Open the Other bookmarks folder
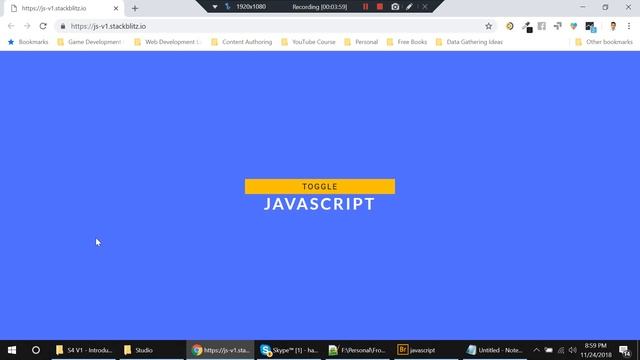Screen dimensions: 640x360 click(604, 42)
